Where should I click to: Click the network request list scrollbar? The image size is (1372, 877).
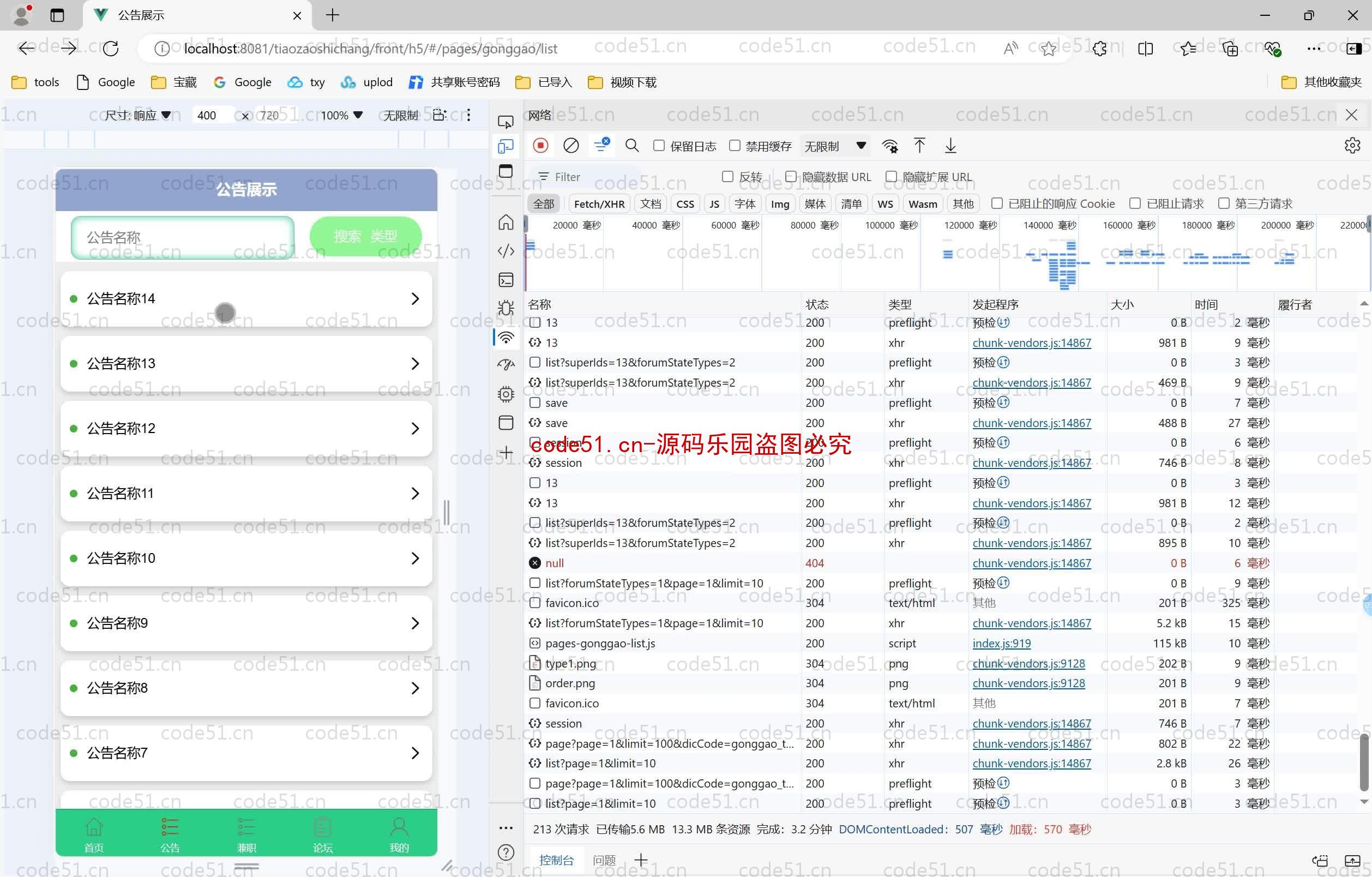click(1363, 763)
